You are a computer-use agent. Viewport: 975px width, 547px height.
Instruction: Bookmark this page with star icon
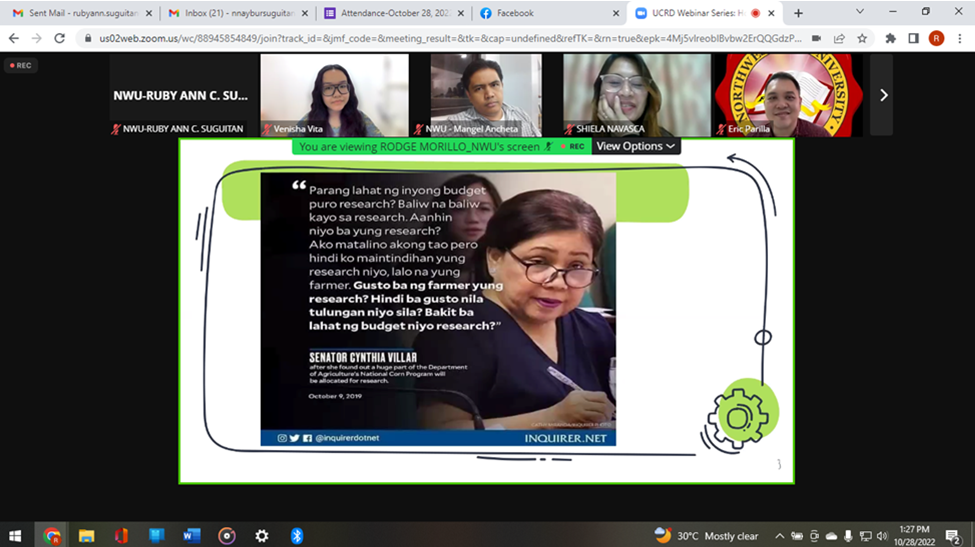pos(862,38)
